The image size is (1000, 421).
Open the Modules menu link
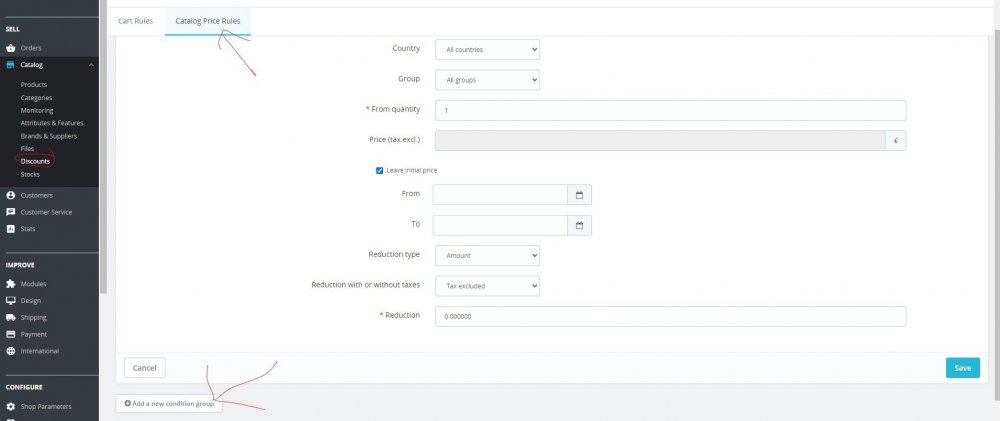pyautogui.click(x=33, y=284)
